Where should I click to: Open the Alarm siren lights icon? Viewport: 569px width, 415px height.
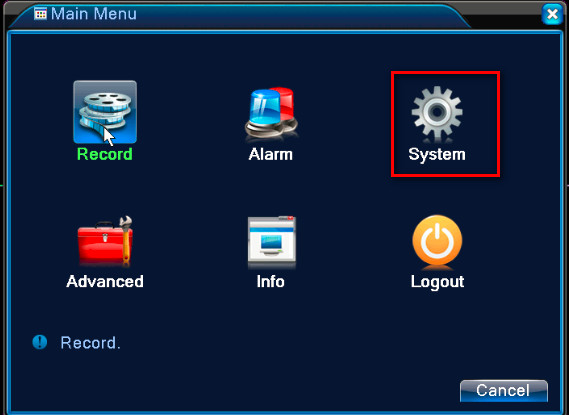pyautogui.click(x=271, y=113)
